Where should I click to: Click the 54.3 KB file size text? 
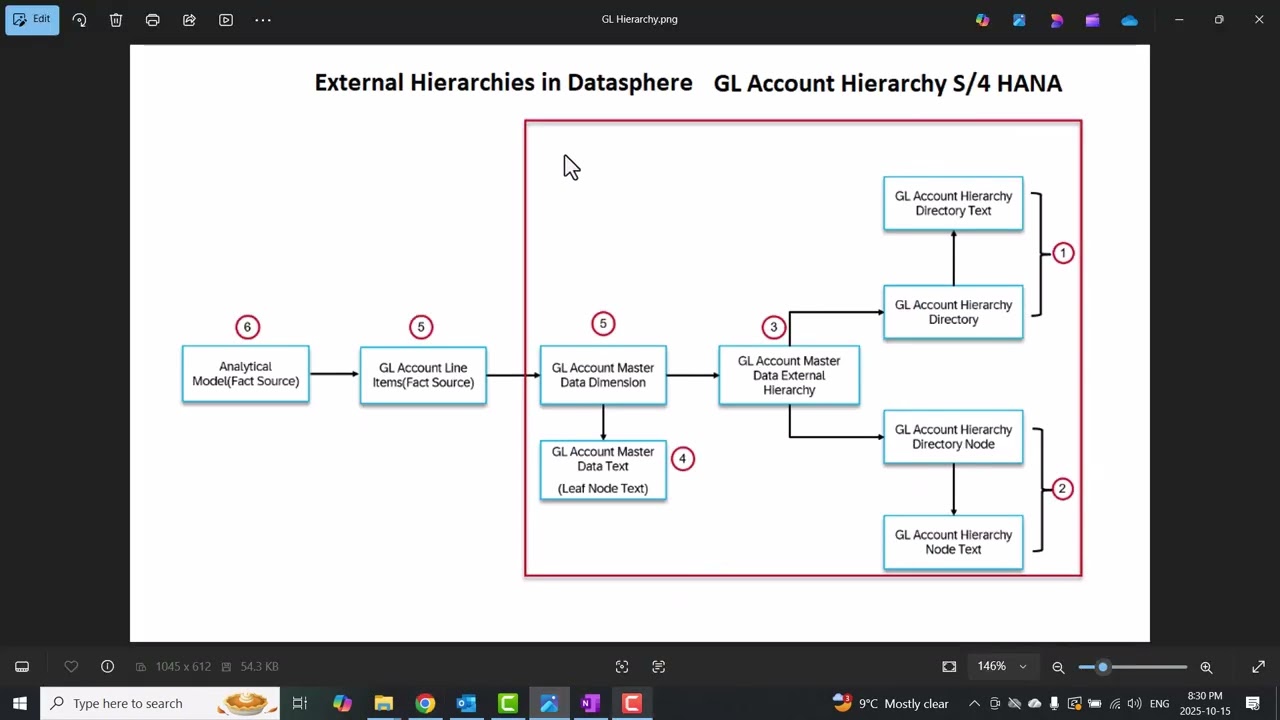point(259,667)
